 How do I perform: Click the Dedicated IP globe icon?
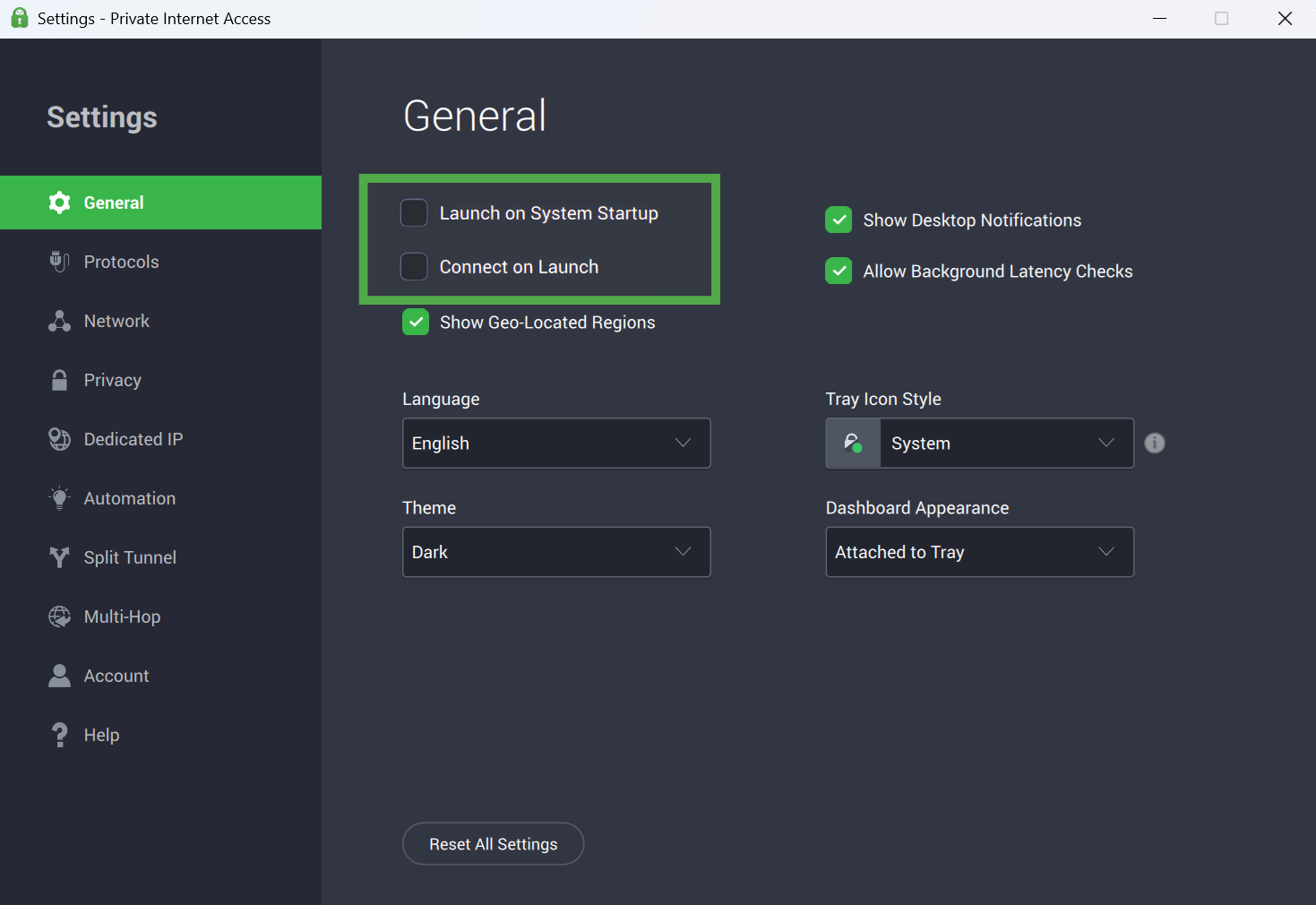tap(59, 439)
